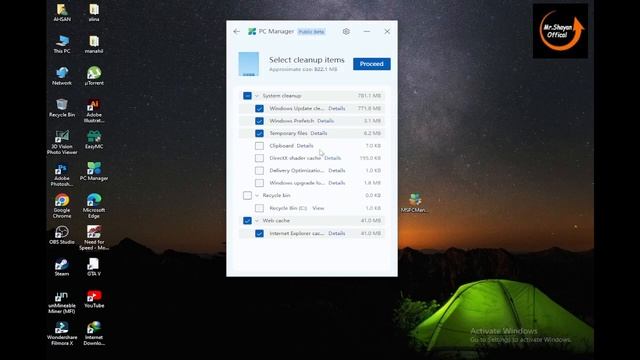Collapse the System cleanup group chevron

tap(257, 96)
